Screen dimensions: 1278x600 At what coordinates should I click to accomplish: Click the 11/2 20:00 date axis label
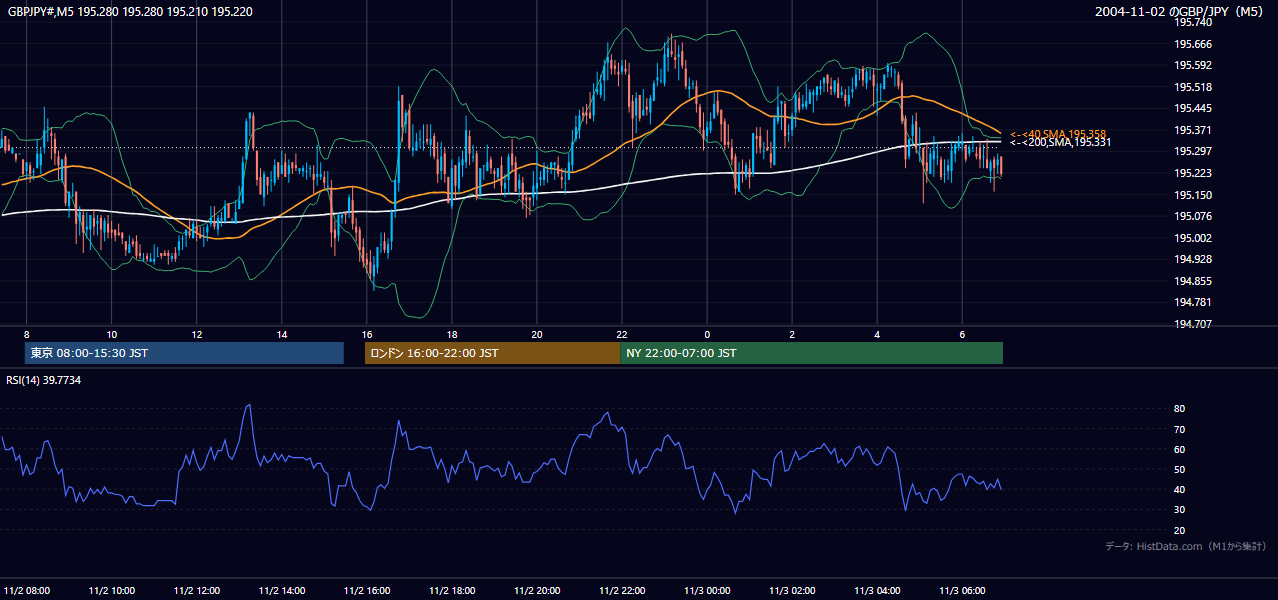537,590
